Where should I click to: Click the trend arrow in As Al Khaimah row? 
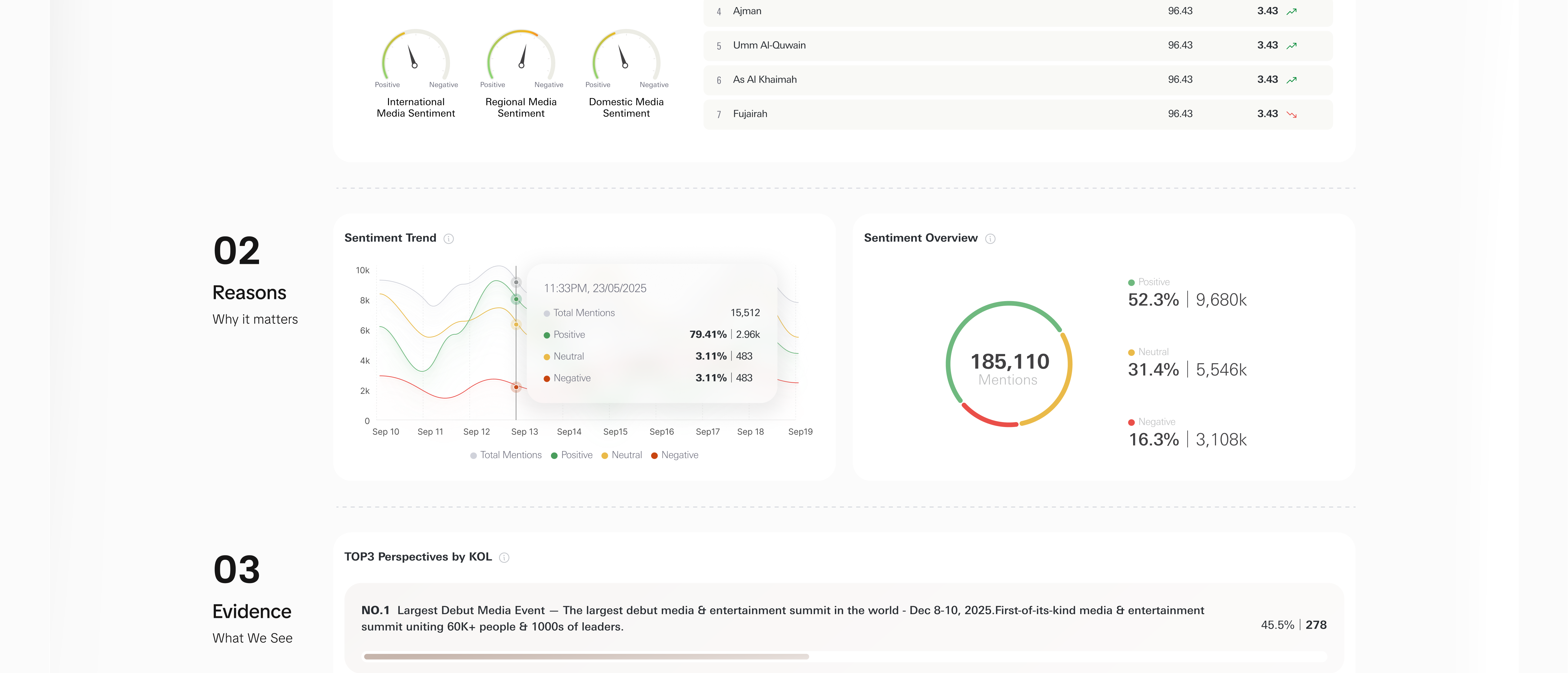pyautogui.click(x=1292, y=80)
